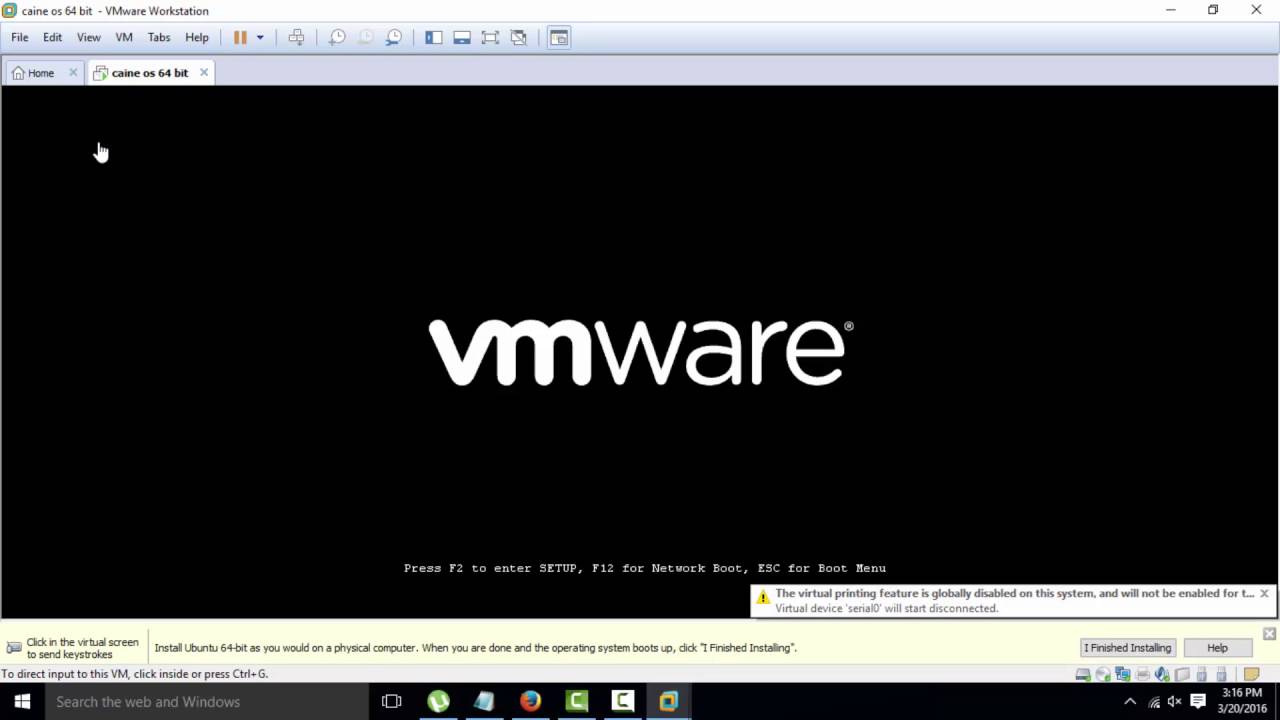
Task: Open the printer device status icon
Action: coord(1143,675)
